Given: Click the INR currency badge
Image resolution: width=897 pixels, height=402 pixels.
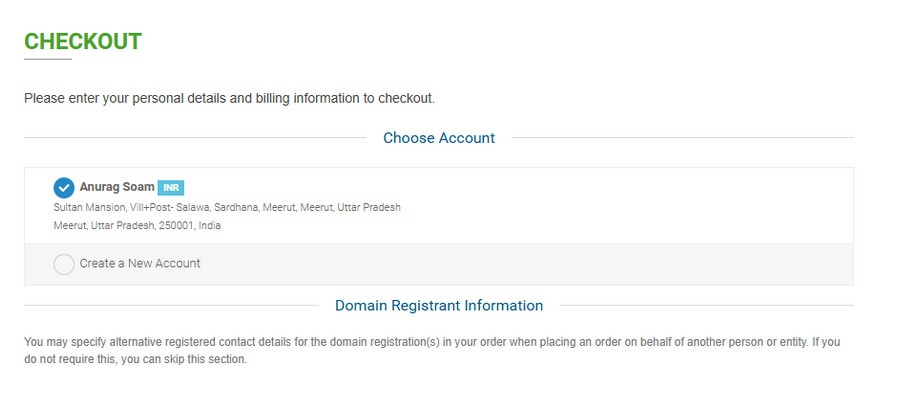Looking at the screenshot, I should coord(170,188).
